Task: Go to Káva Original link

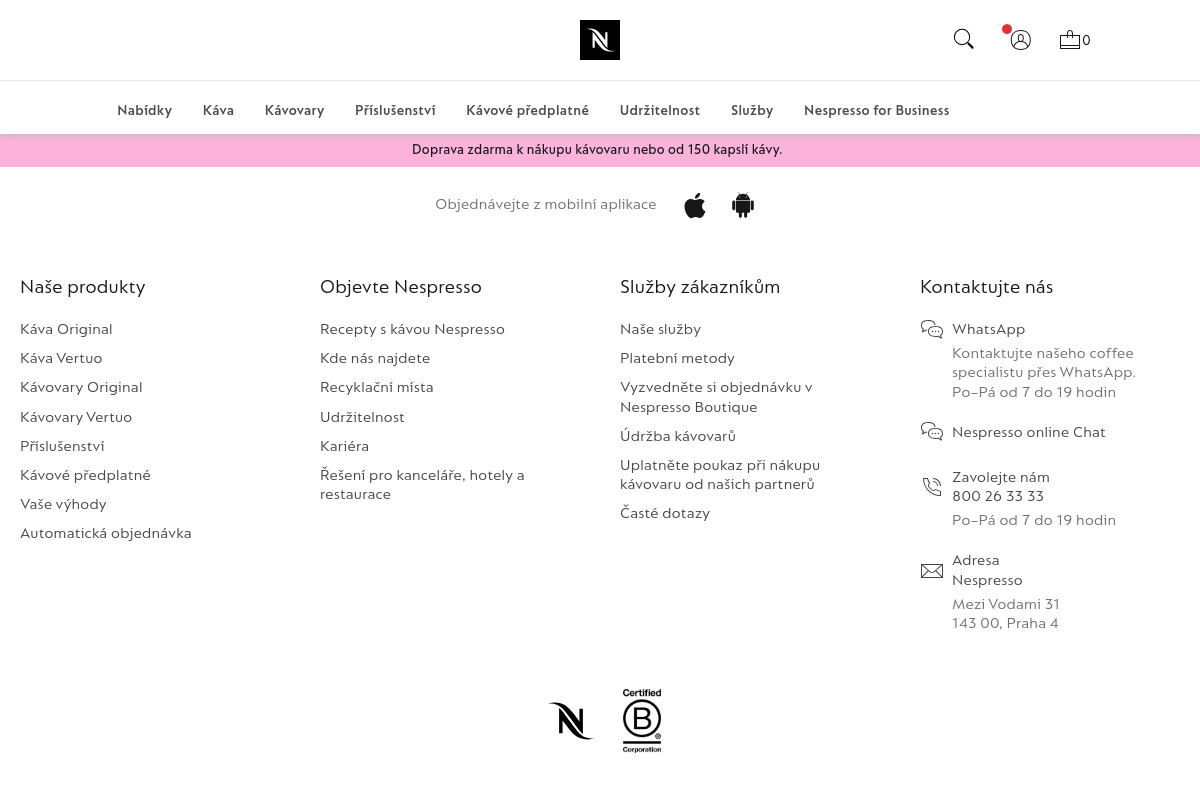Action: coord(66,329)
